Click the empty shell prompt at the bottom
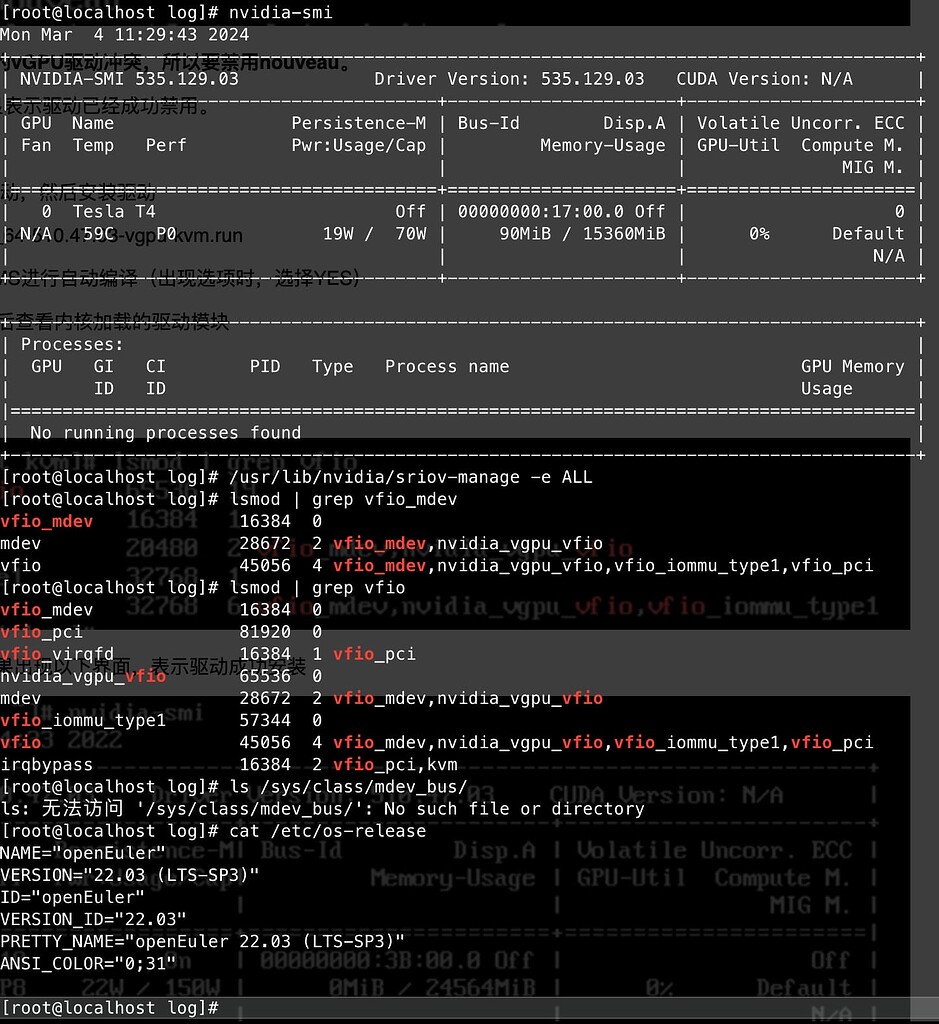Viewport: 939px width, 1024px height. (110, 1007)
